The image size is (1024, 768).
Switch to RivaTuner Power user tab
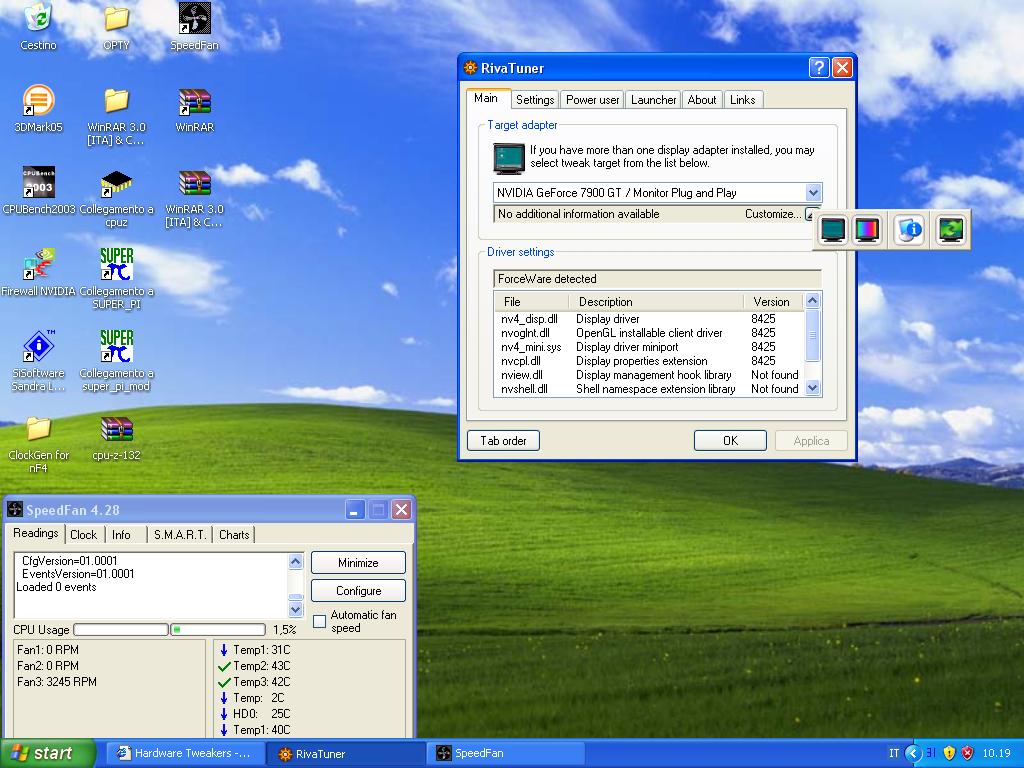tap(592, 99)
